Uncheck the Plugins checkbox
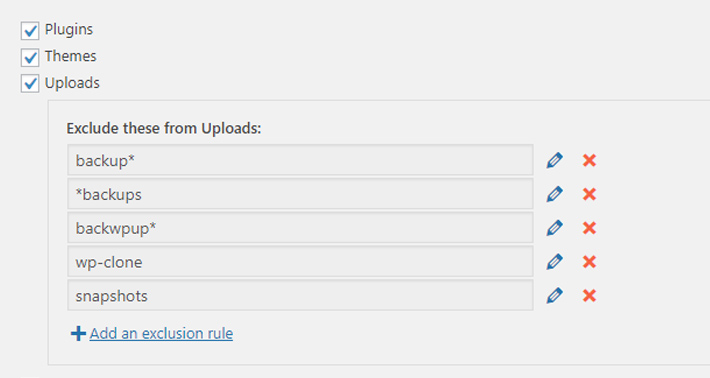Viewport: 710px width, 378px height. pos(30,31)
